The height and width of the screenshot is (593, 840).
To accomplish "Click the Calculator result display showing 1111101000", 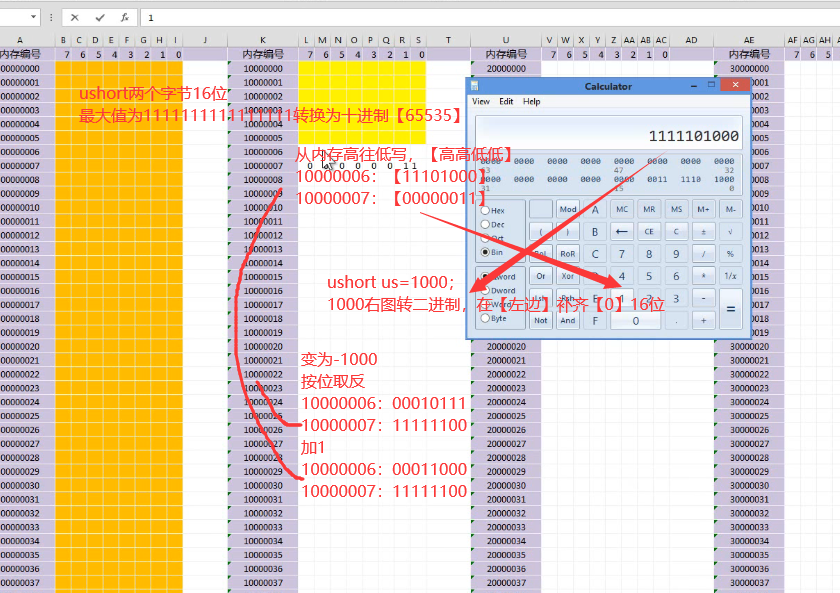I will 609,133.
